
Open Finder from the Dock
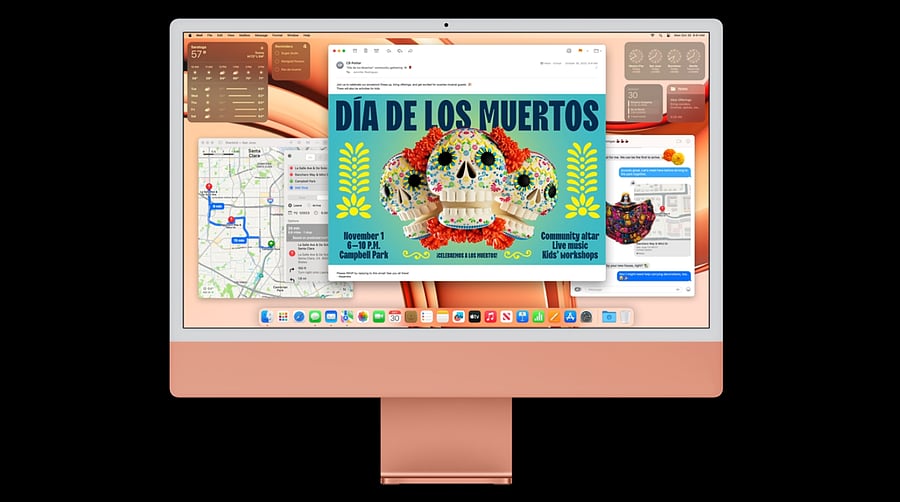[267, 317]
